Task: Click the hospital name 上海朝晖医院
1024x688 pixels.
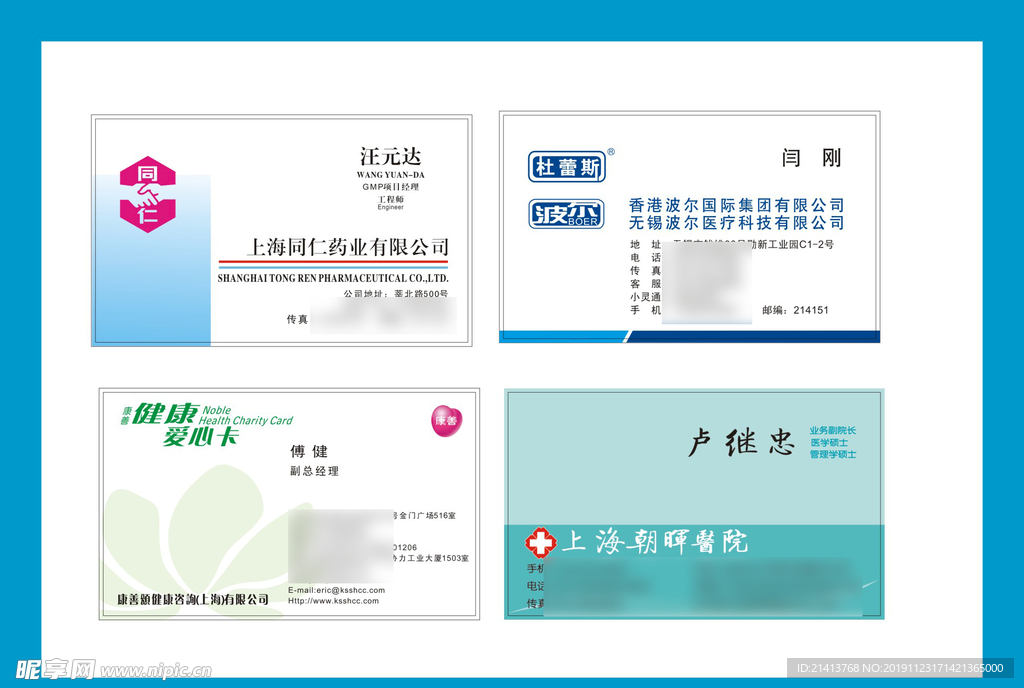Action: pyautogui.click(x=655, y=542)
